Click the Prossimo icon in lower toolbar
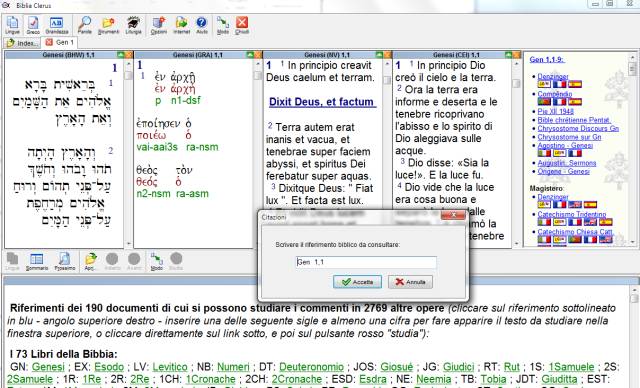This screenshot has width=640, height=388. tap(64, 262)
